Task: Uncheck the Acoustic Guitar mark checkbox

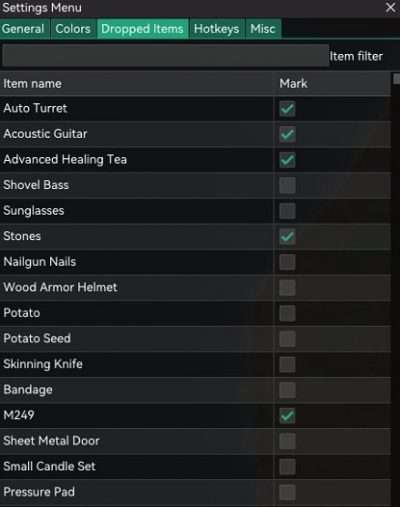Action: (287, 134)
